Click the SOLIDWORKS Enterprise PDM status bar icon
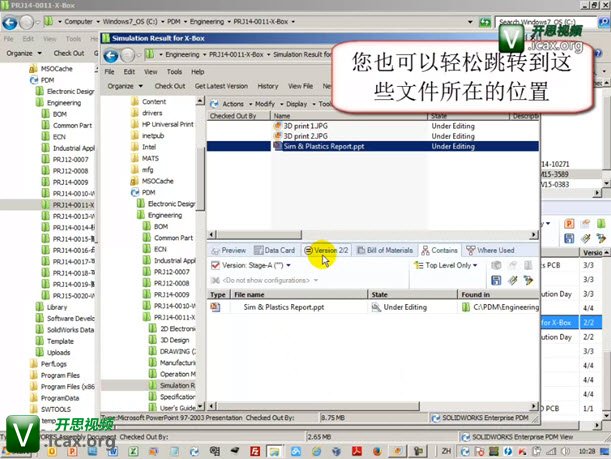 436,418
